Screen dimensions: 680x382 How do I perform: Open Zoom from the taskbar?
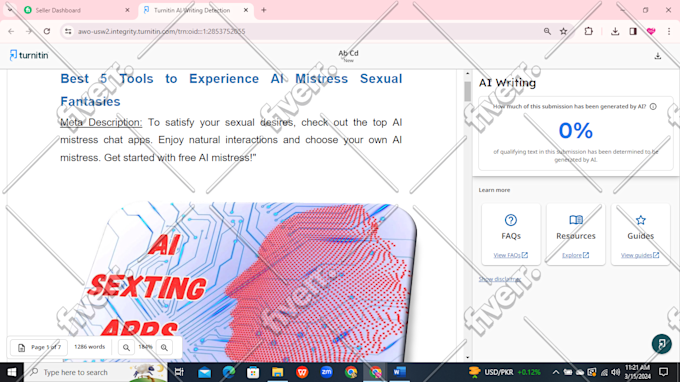(326, 372)
